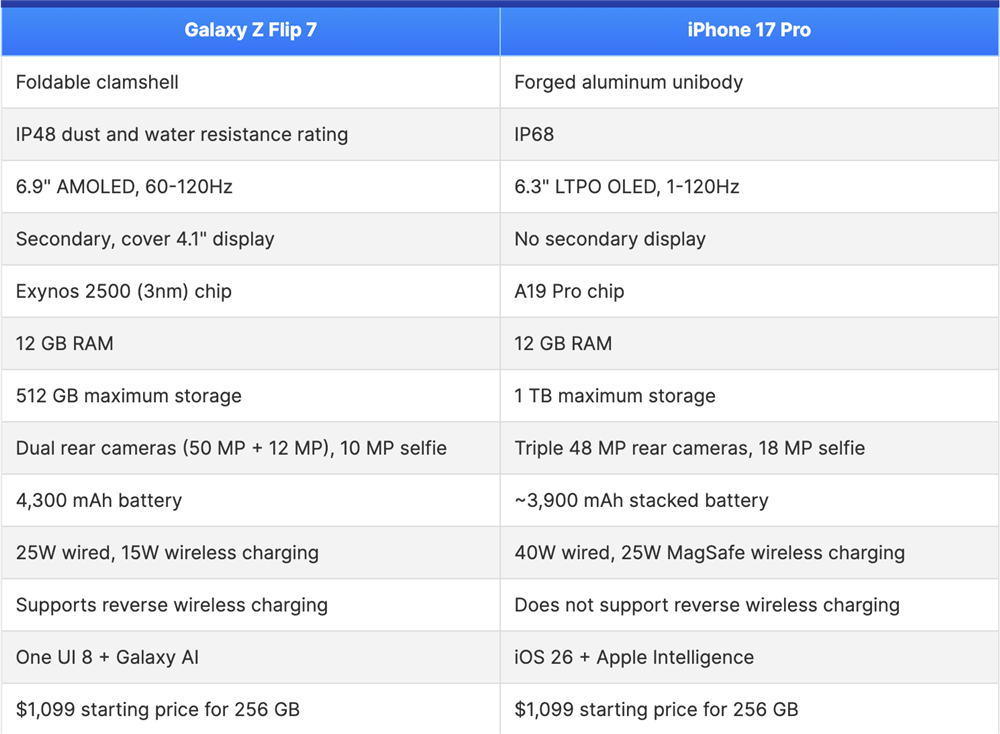This screenshot has width=1000, height=734.
Task: Click the No secondary display cell
Action: click(610, 239)
